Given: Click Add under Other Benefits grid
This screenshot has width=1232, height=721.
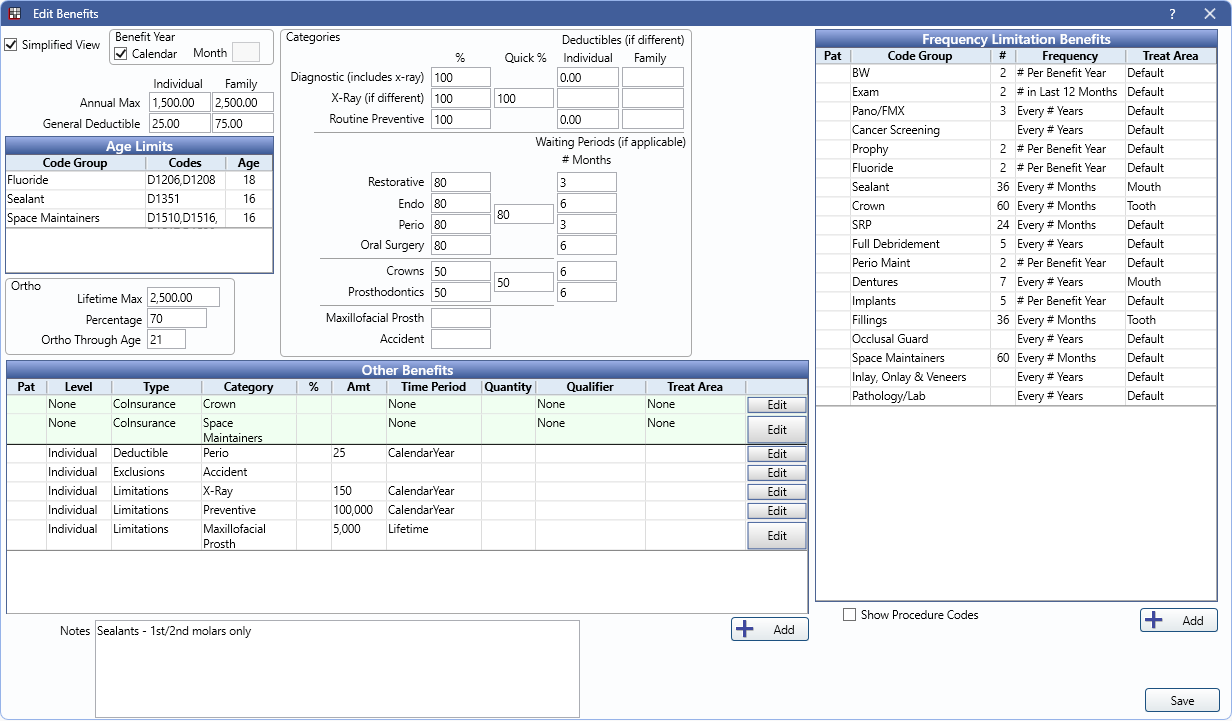Looking at the screenshot, I should tap(769, 629).
